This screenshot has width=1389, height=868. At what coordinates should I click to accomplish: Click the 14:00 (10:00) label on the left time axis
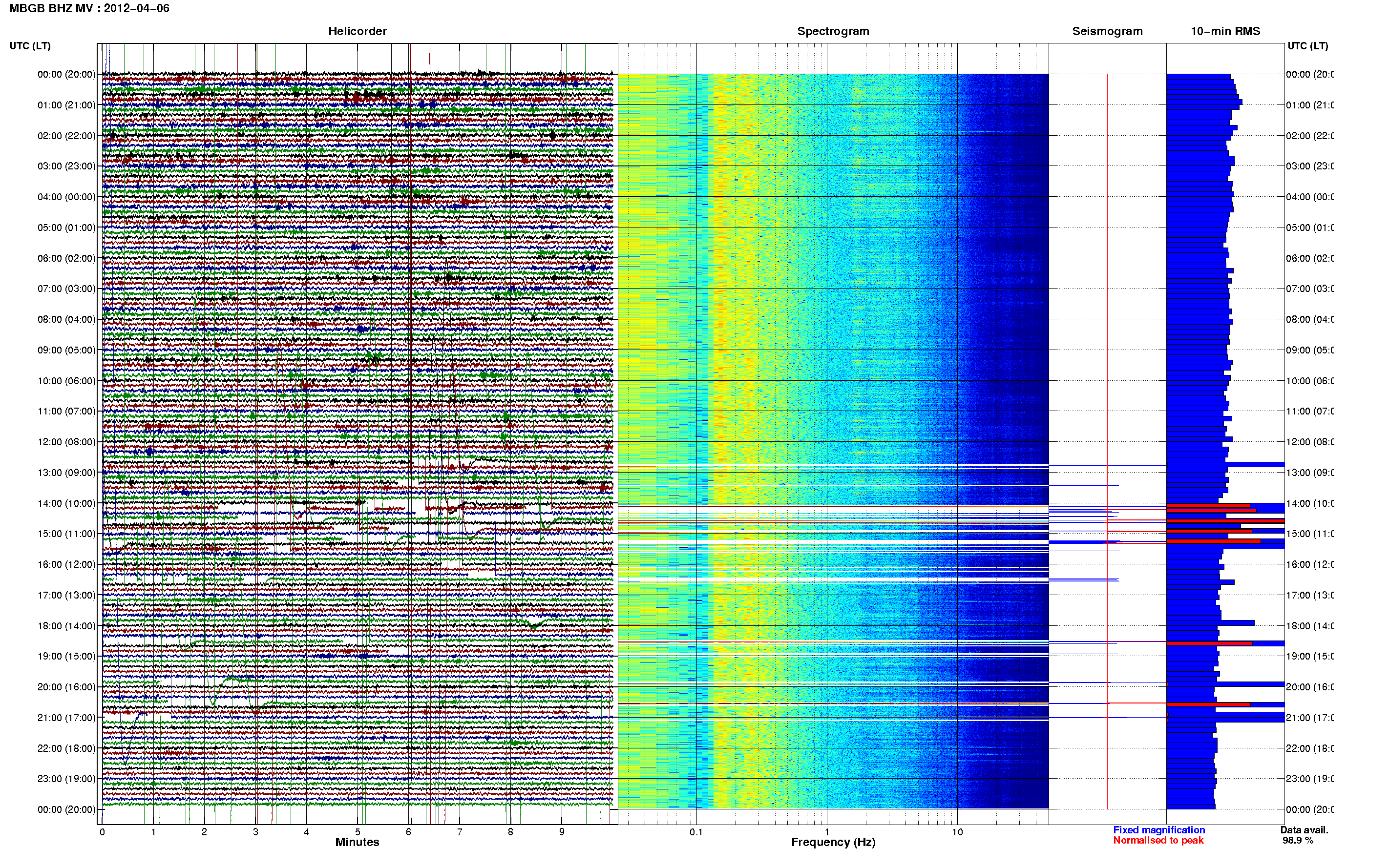(x=66, y=503)
